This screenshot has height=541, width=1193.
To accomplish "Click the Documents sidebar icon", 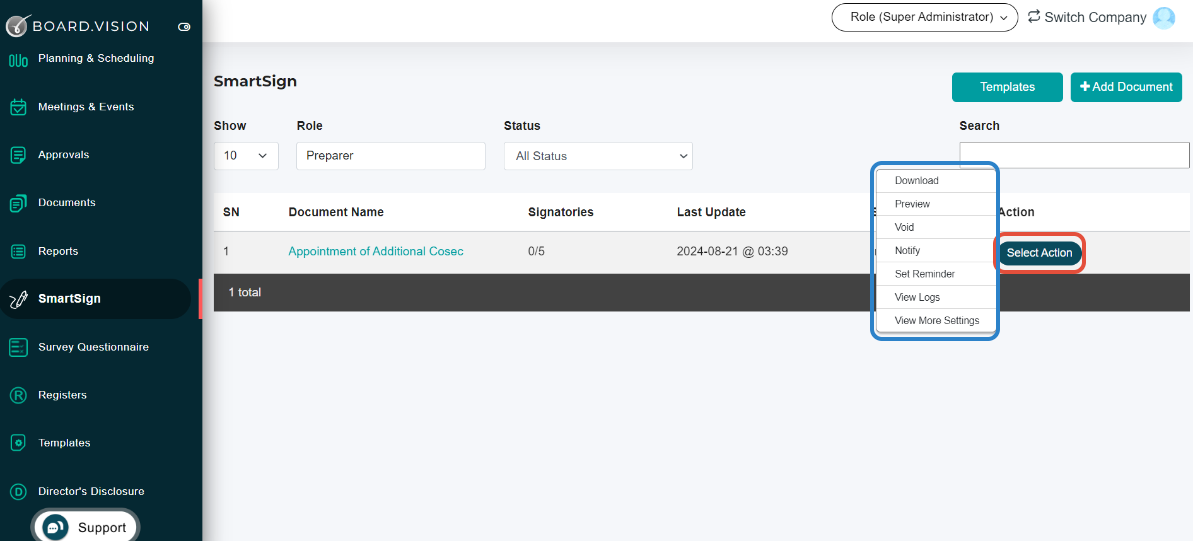I will (18, 203).
